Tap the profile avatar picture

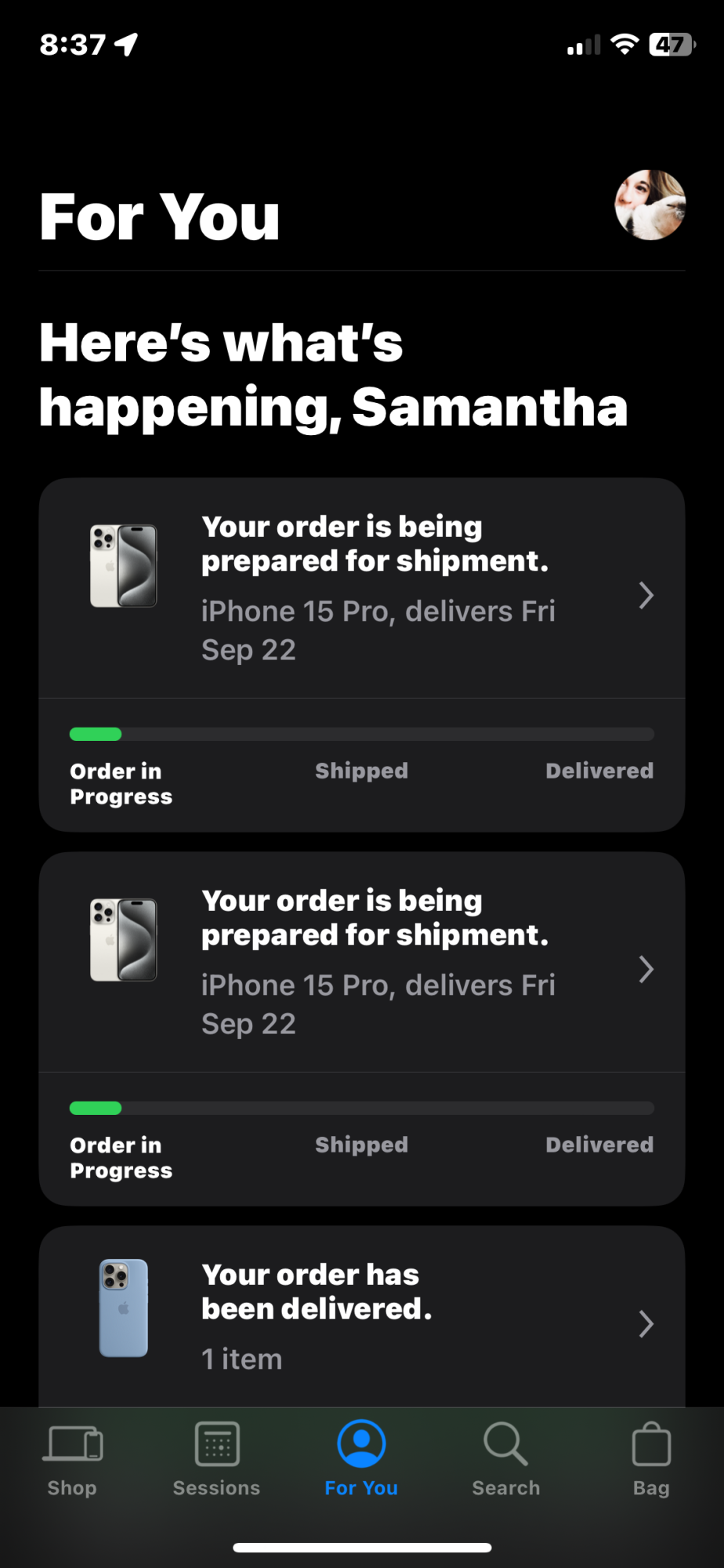(650, 205)
